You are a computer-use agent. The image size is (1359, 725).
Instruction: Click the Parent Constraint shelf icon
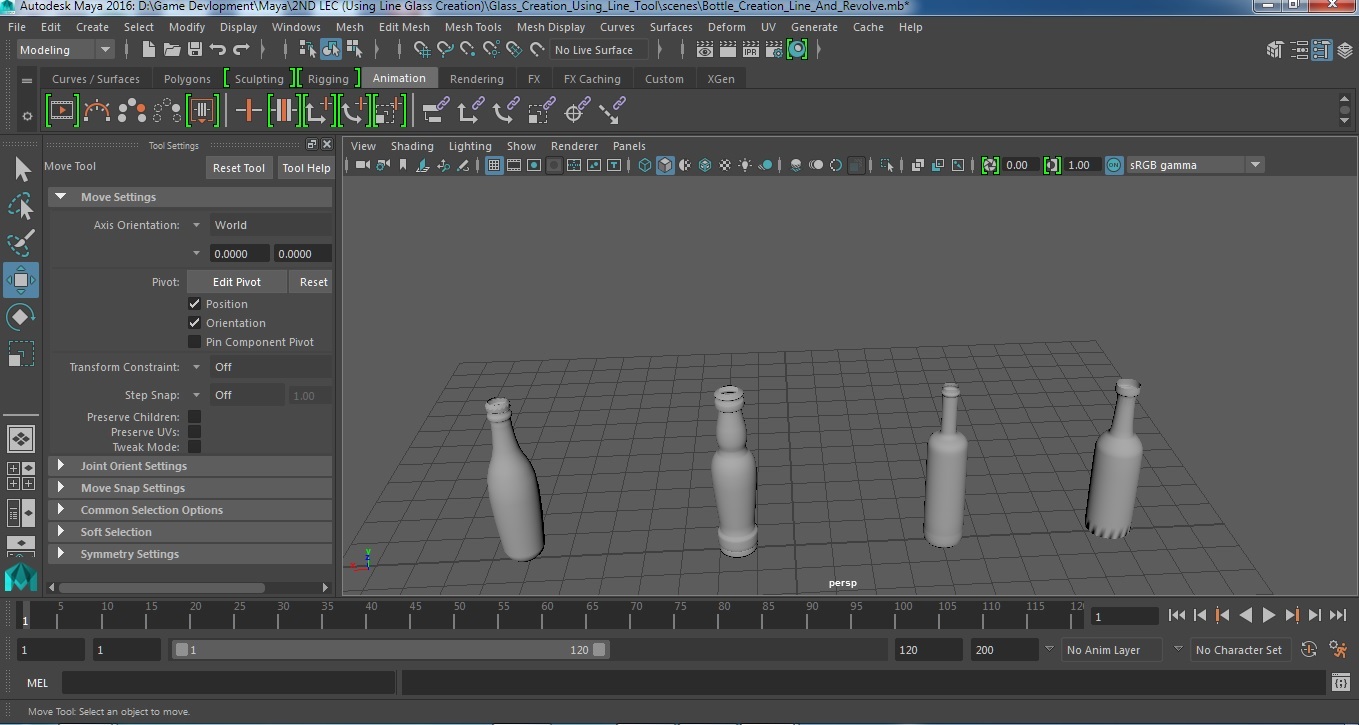(434, 110)
